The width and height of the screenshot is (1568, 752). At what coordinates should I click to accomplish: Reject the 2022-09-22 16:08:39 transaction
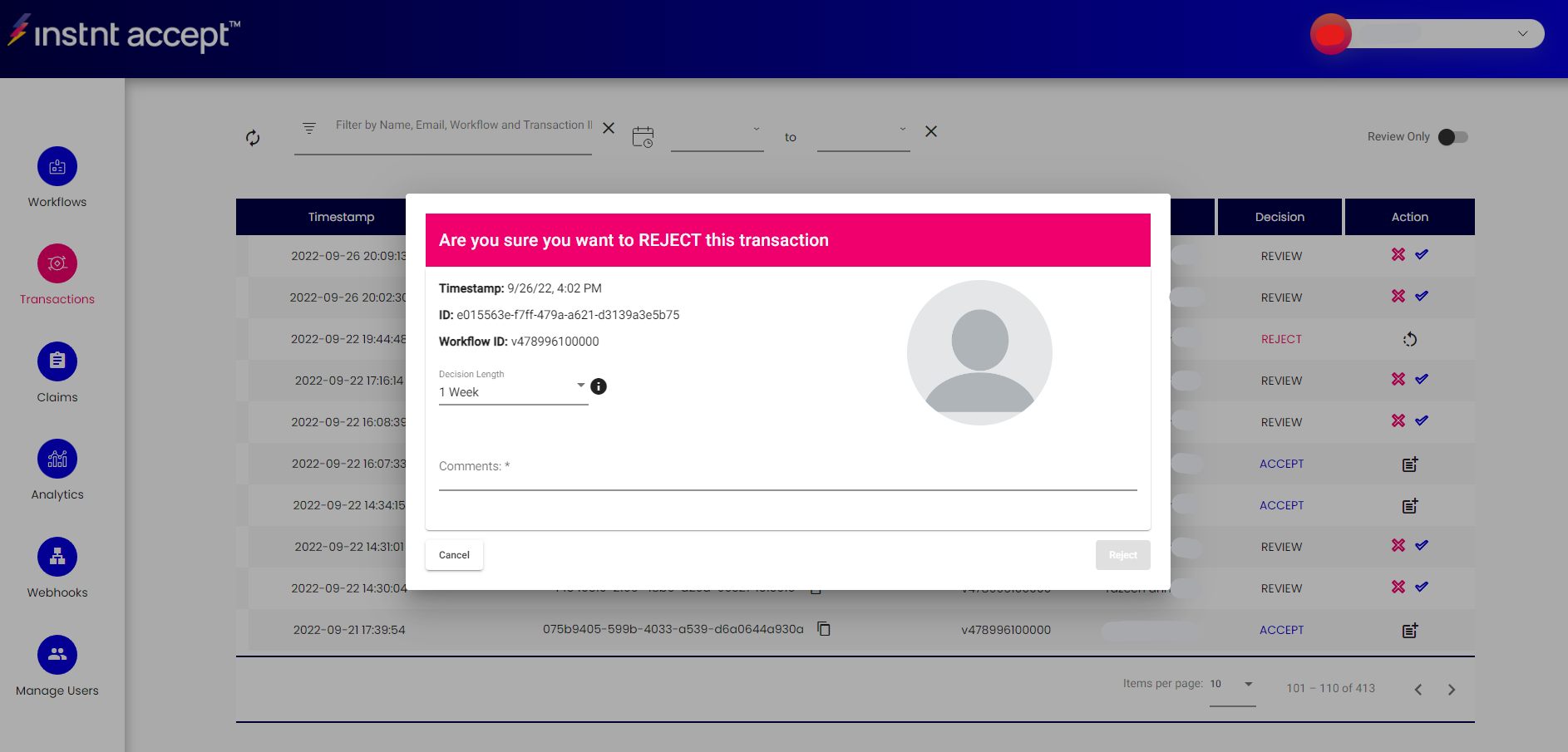tap(1398, 420)
